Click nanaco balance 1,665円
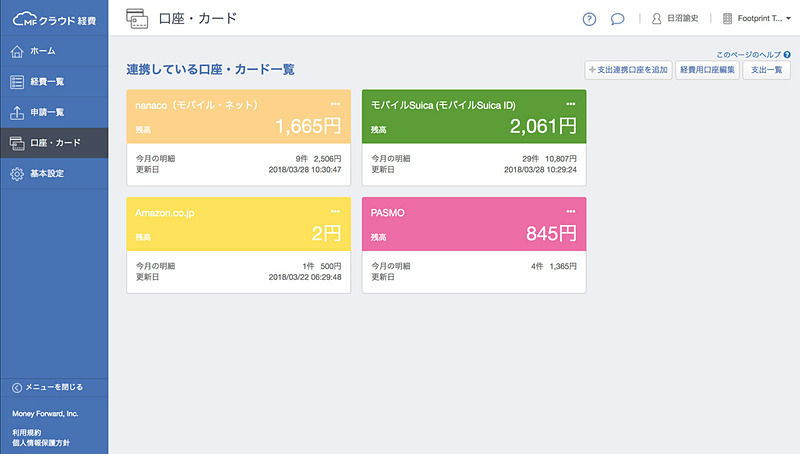 pos(309,126)
